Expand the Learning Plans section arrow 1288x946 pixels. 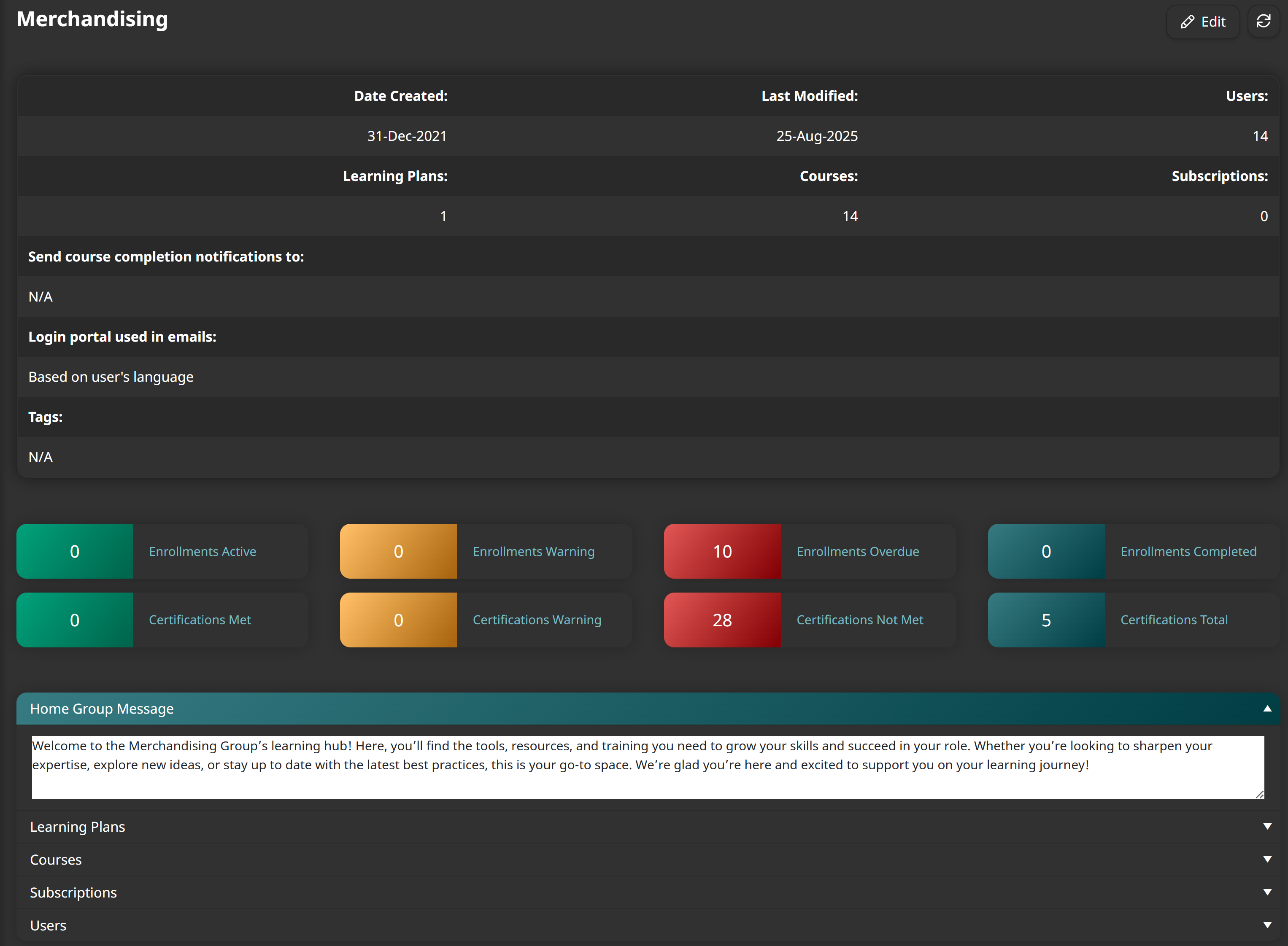1267,826
